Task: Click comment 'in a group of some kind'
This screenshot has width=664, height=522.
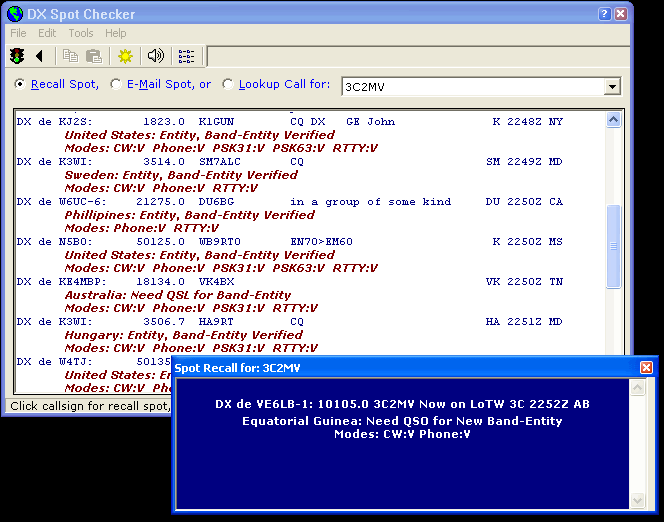Action: coord(371,202)
